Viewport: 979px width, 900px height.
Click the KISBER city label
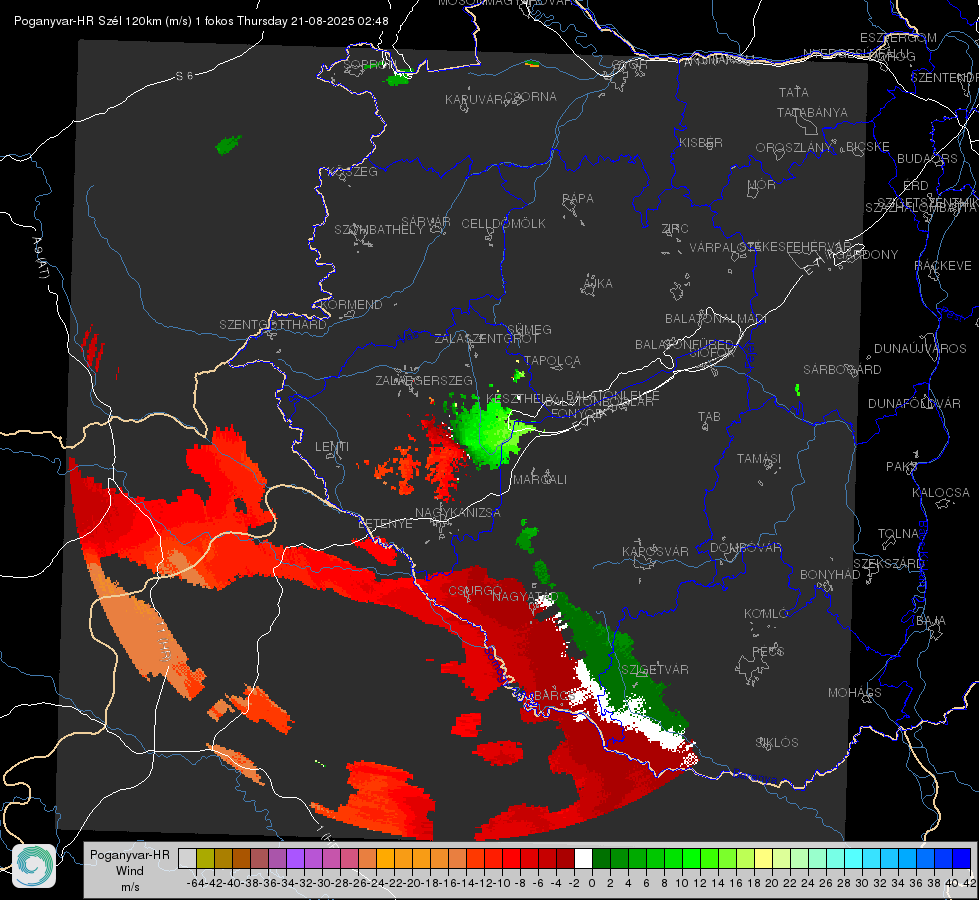701,142
